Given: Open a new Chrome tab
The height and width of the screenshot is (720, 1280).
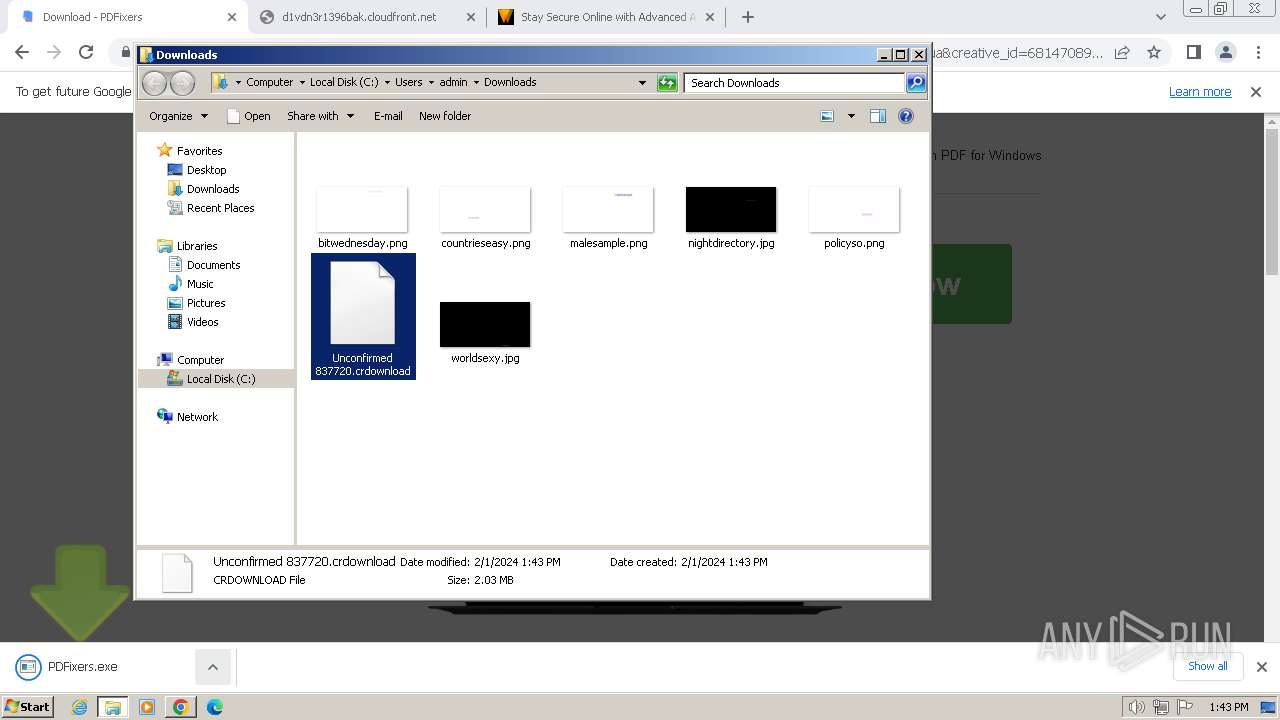Looking at the screenshot, I should [x=748, y=17].
